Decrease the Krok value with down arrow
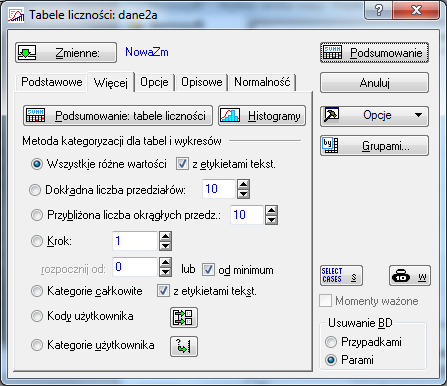The width and height of the screenshot is (447, 386). (166, 246)
